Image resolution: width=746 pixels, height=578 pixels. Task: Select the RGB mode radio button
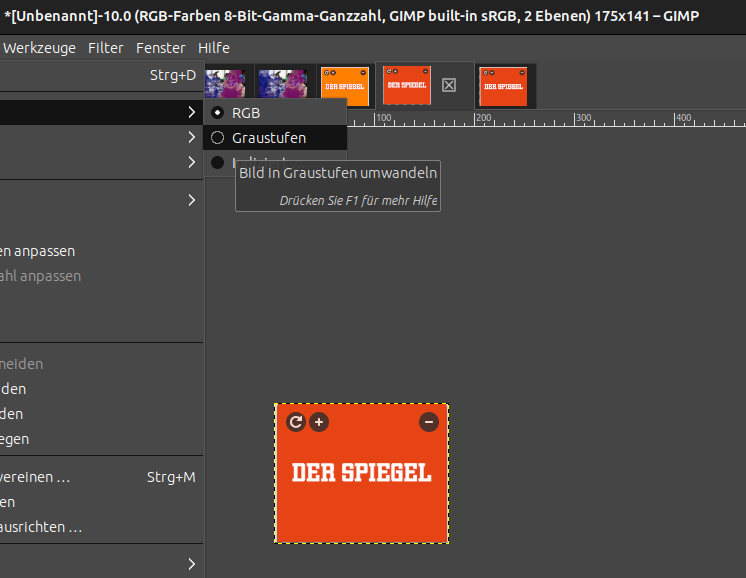click(x=218, y=113)
